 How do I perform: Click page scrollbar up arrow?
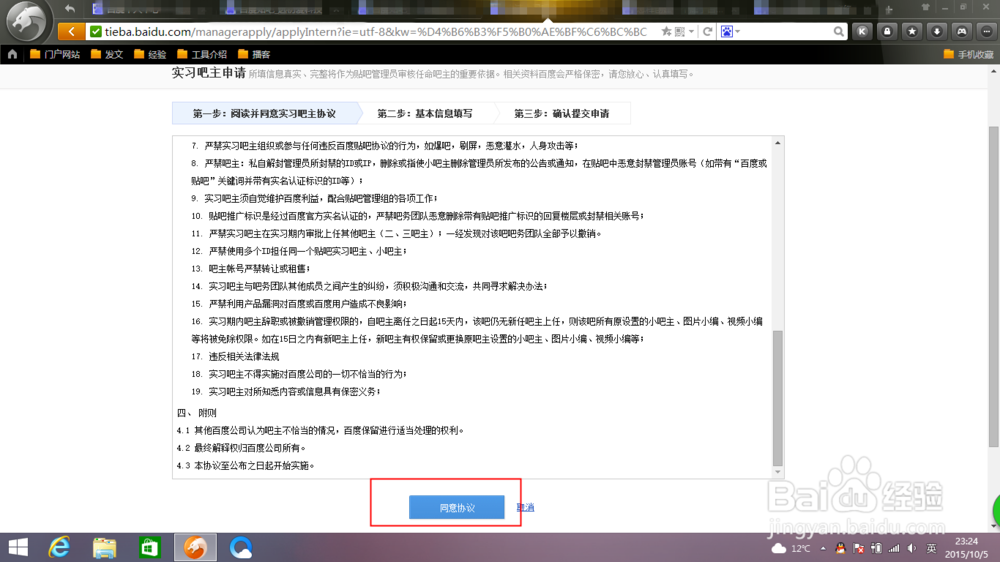(994, 71)
